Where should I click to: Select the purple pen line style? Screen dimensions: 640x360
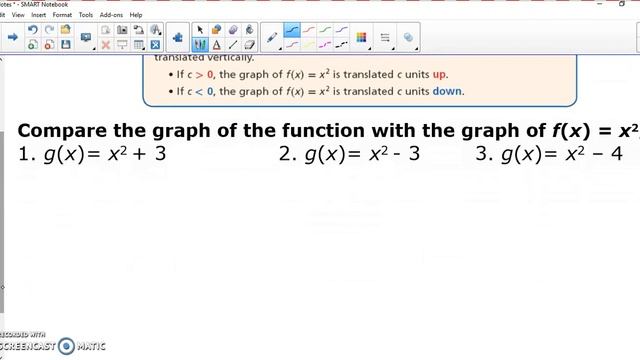point(341,30)
